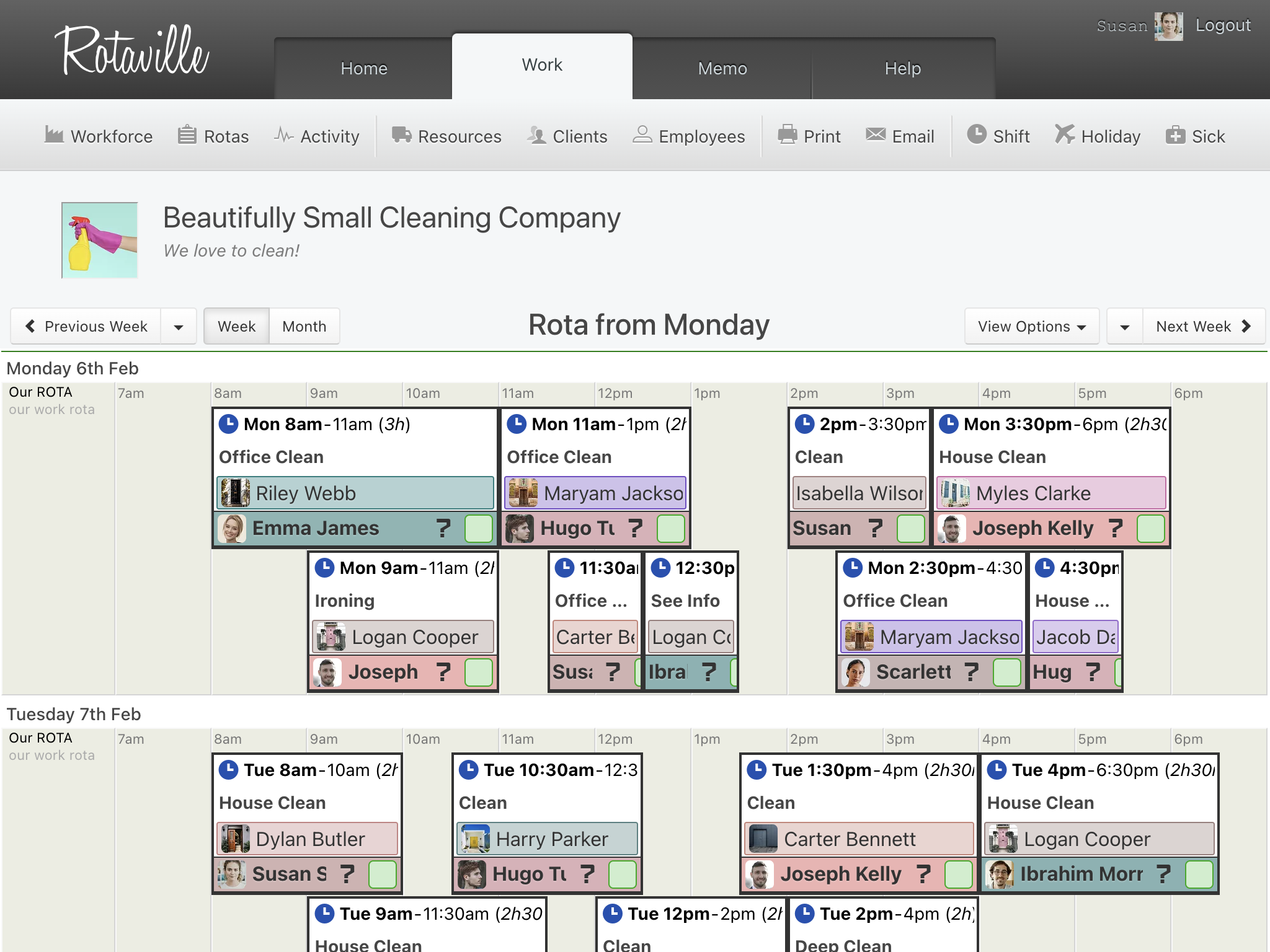Viewport: 1270px width, 952px height.
Task: Open the Home tab
Action: (x=364, y=68)
